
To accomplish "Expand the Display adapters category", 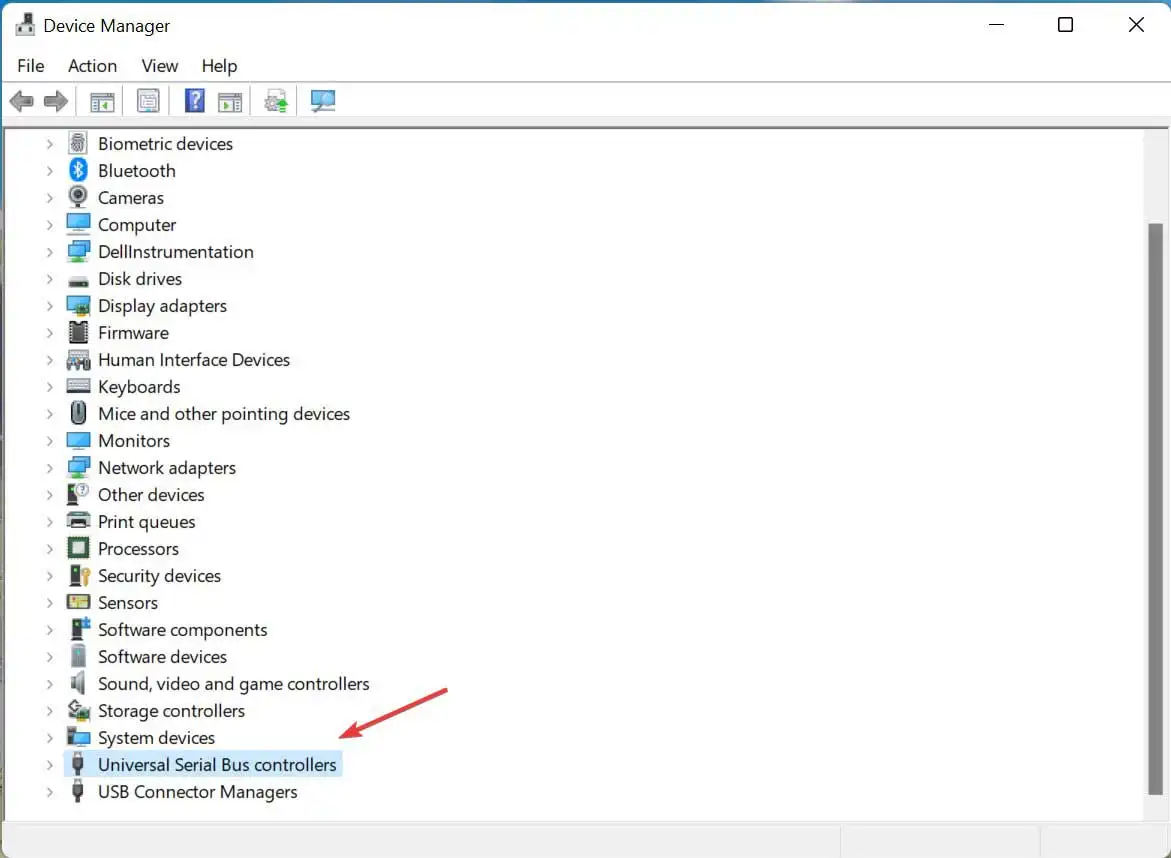I will [x=49, y=306].
